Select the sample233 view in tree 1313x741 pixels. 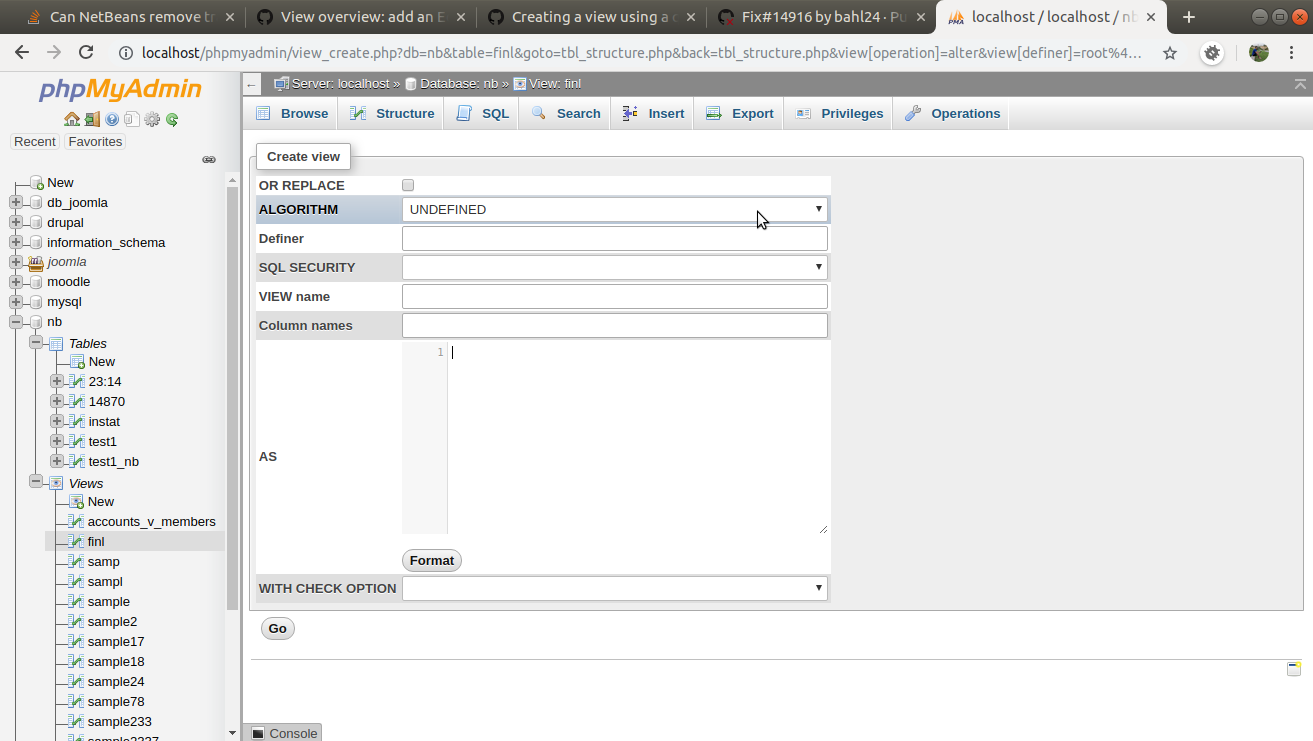click(x=120, y=721)
